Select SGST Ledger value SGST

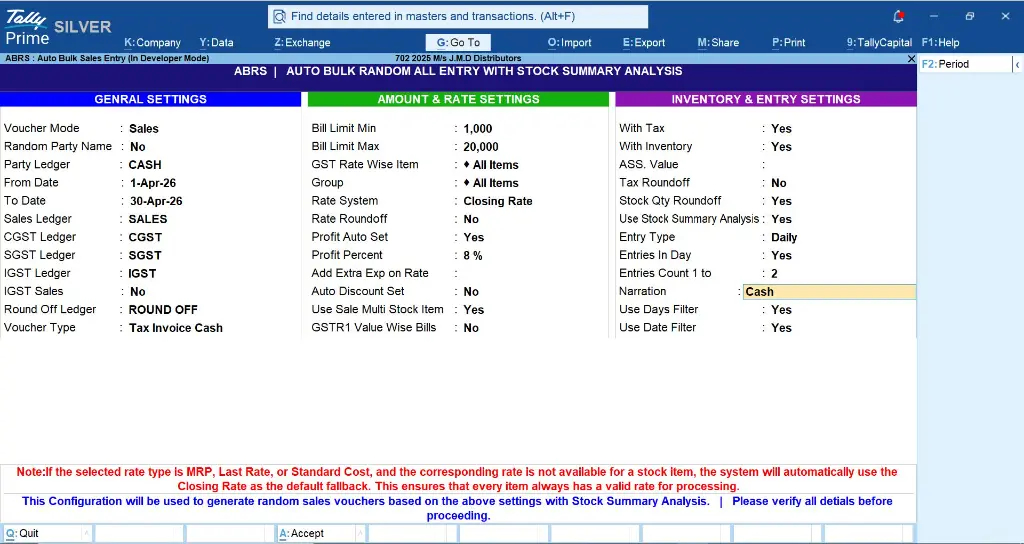pos(145,255)
